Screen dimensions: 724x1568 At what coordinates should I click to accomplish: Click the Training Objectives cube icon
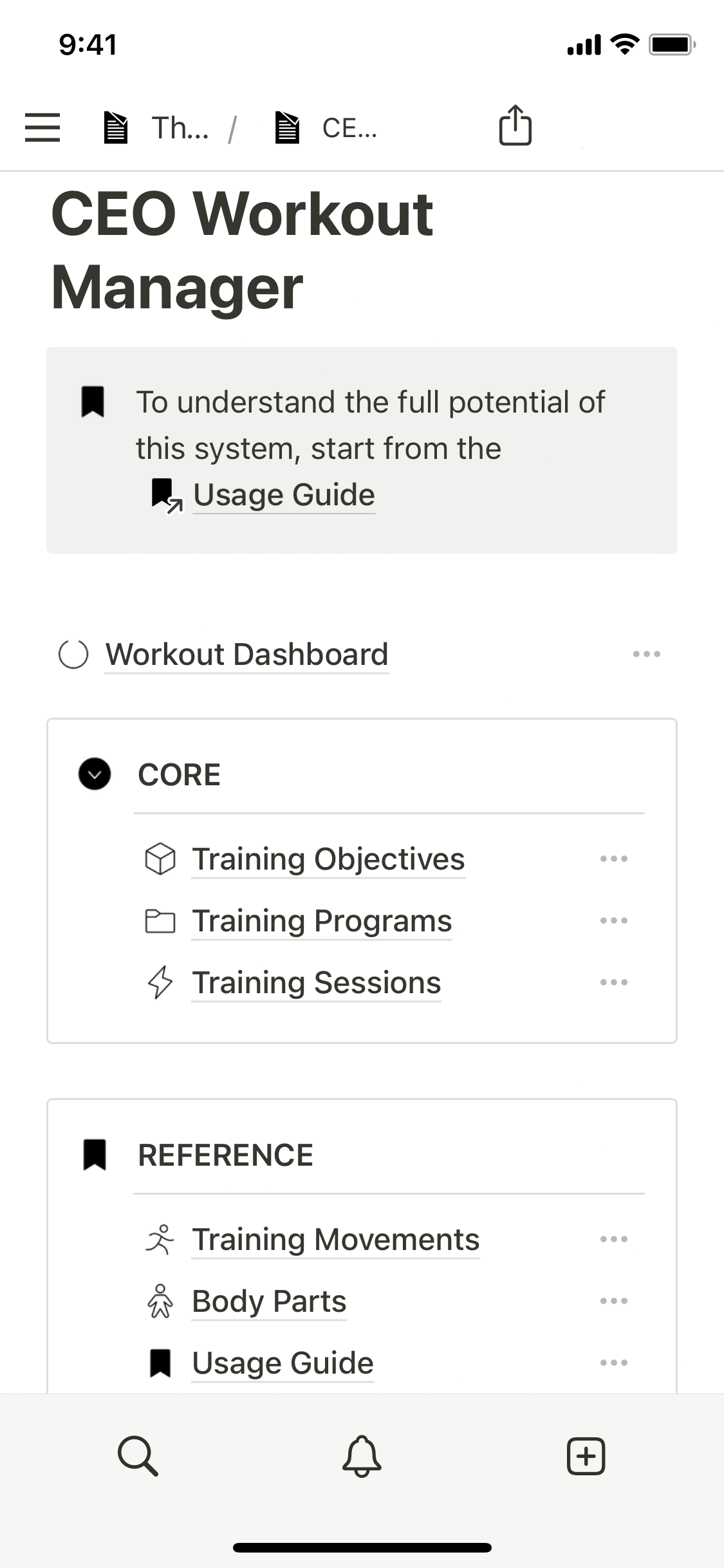coord(160,859)
